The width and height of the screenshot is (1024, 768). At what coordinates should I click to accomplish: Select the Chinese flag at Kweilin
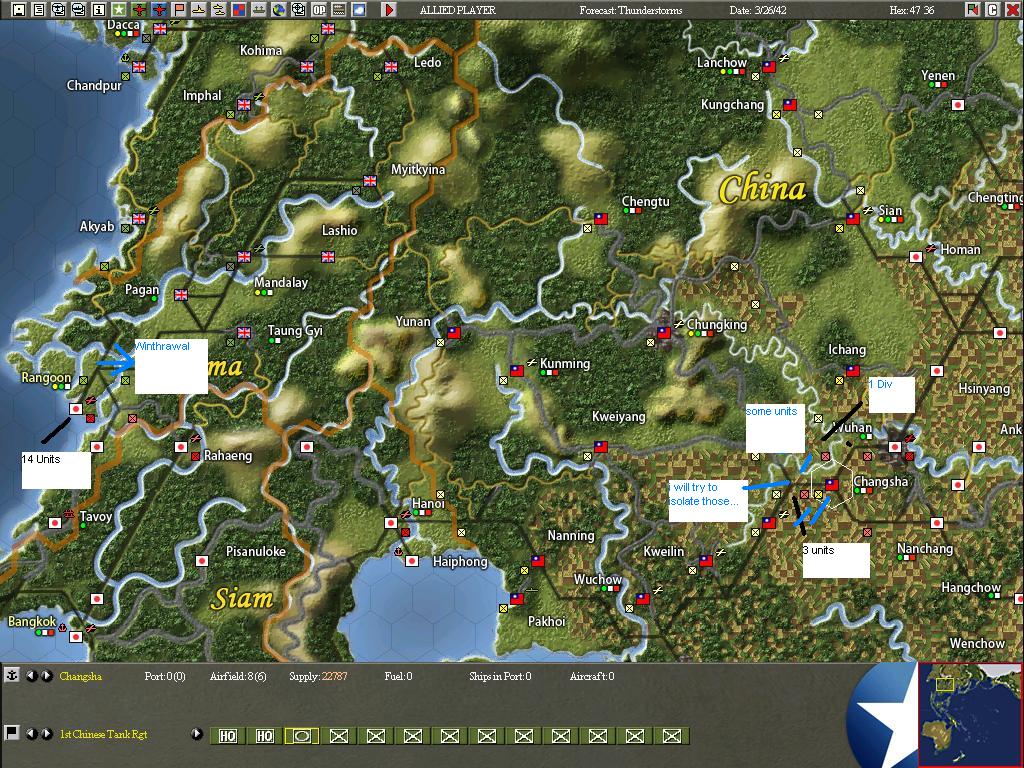pos(706,560)
